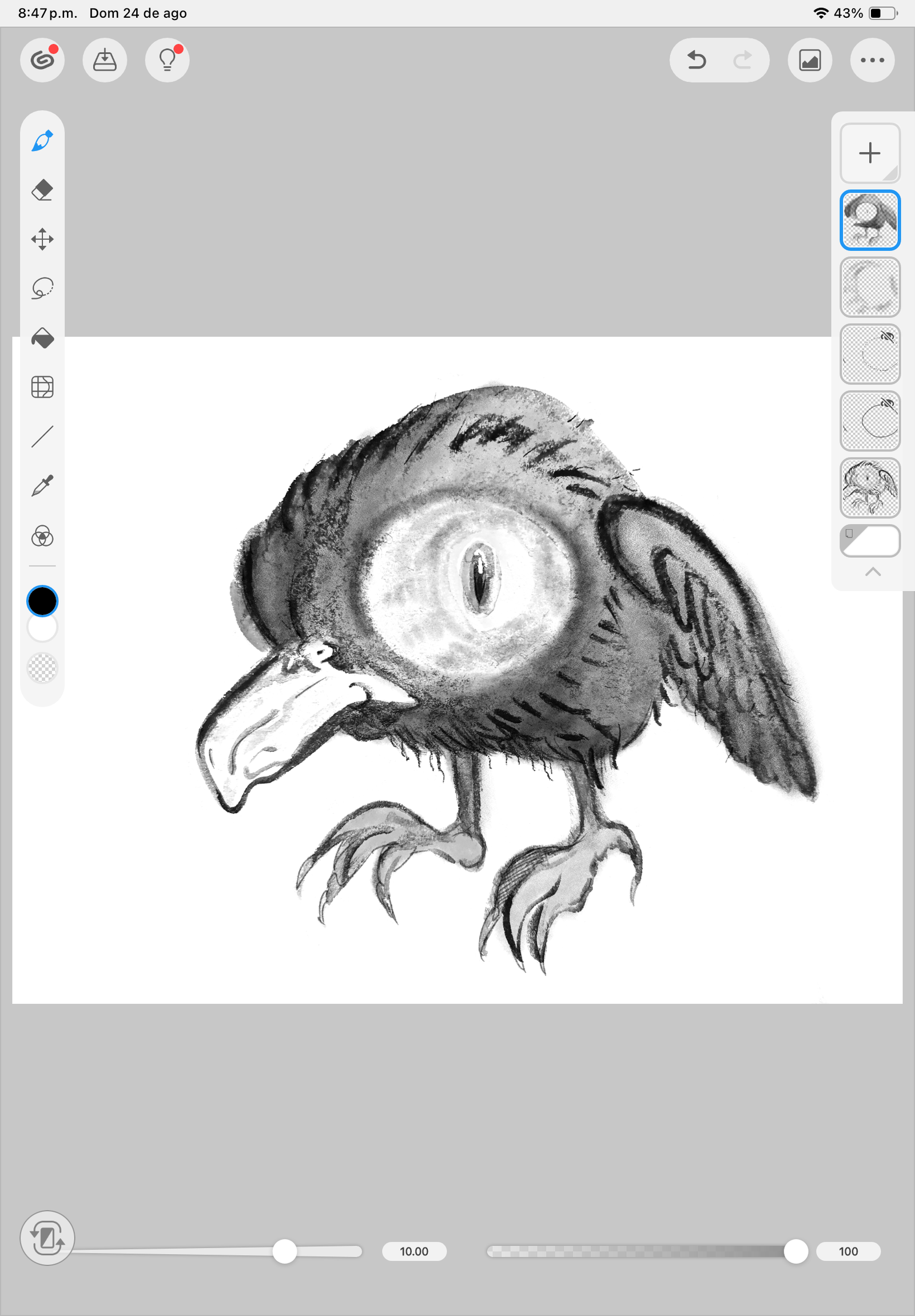The height and width of the screenshot is (1316, 915).
Task: Choose the white secondary color swatch
Action: (x=42, y=627)
